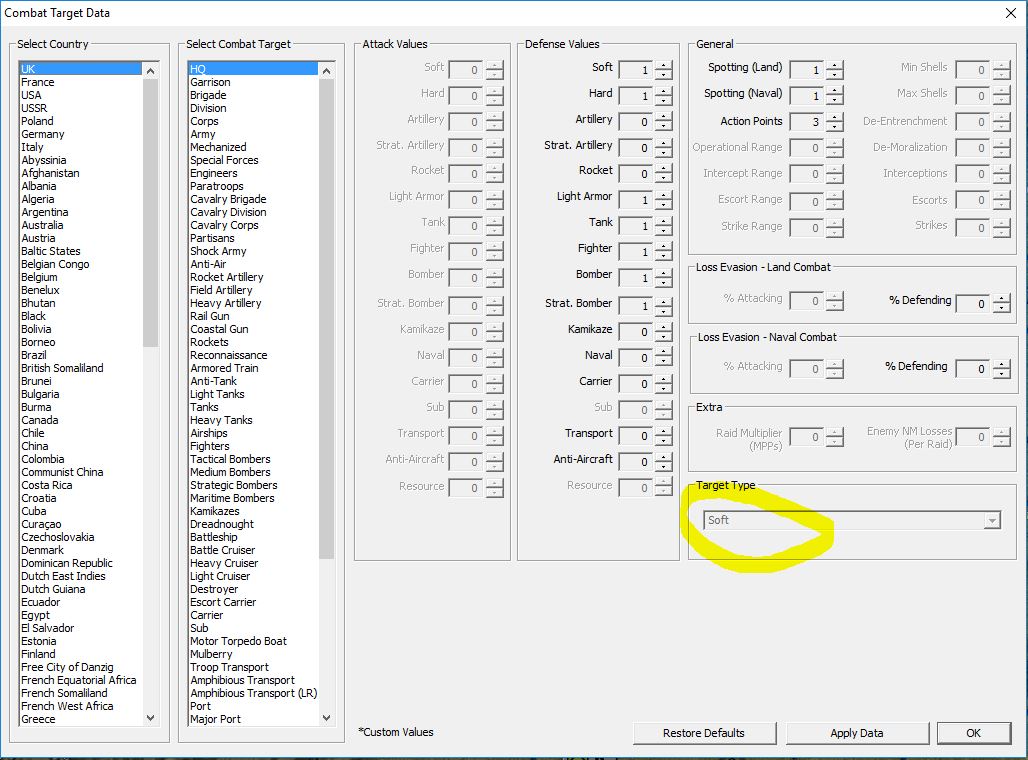Select Germany in the country list
This screenshot has height=760, width=1028.
43,134
